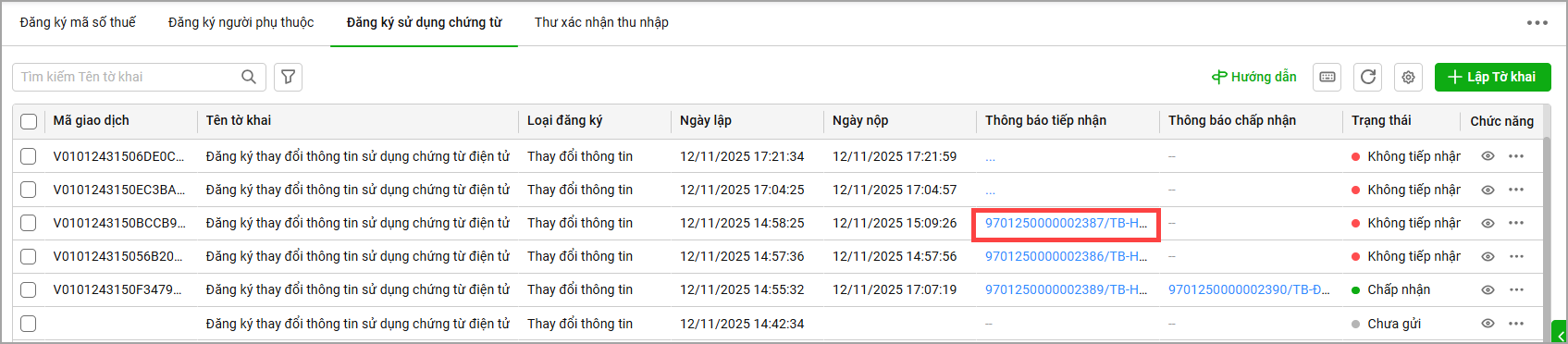This screenshot has height=344, width=1568.
Task: Click the keyboard shortcuts icon
Action: pos(1327,77)
